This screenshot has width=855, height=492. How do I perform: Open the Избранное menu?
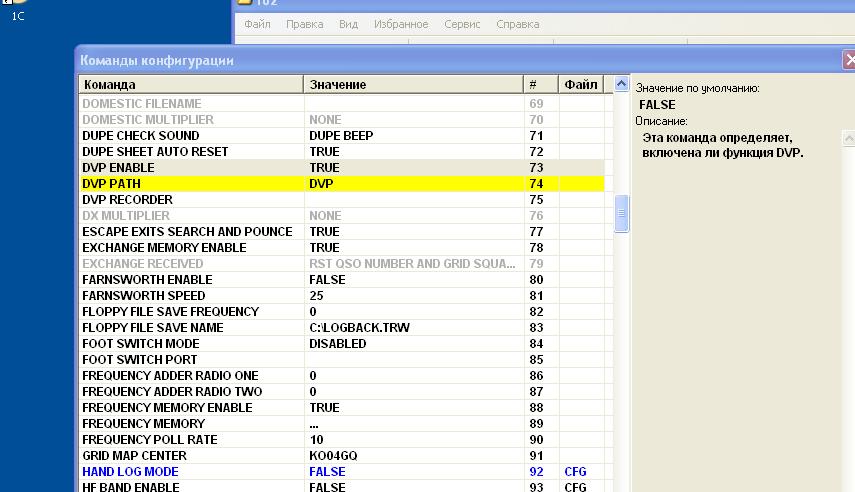tap(400, 24)
